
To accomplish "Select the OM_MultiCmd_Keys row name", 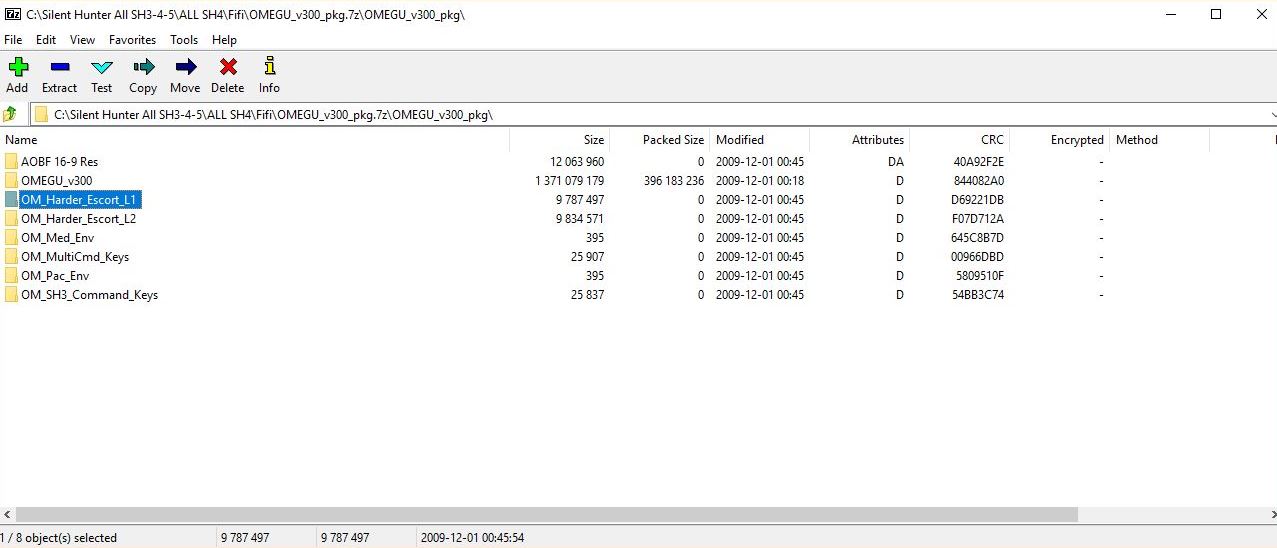I will point(75,256).
